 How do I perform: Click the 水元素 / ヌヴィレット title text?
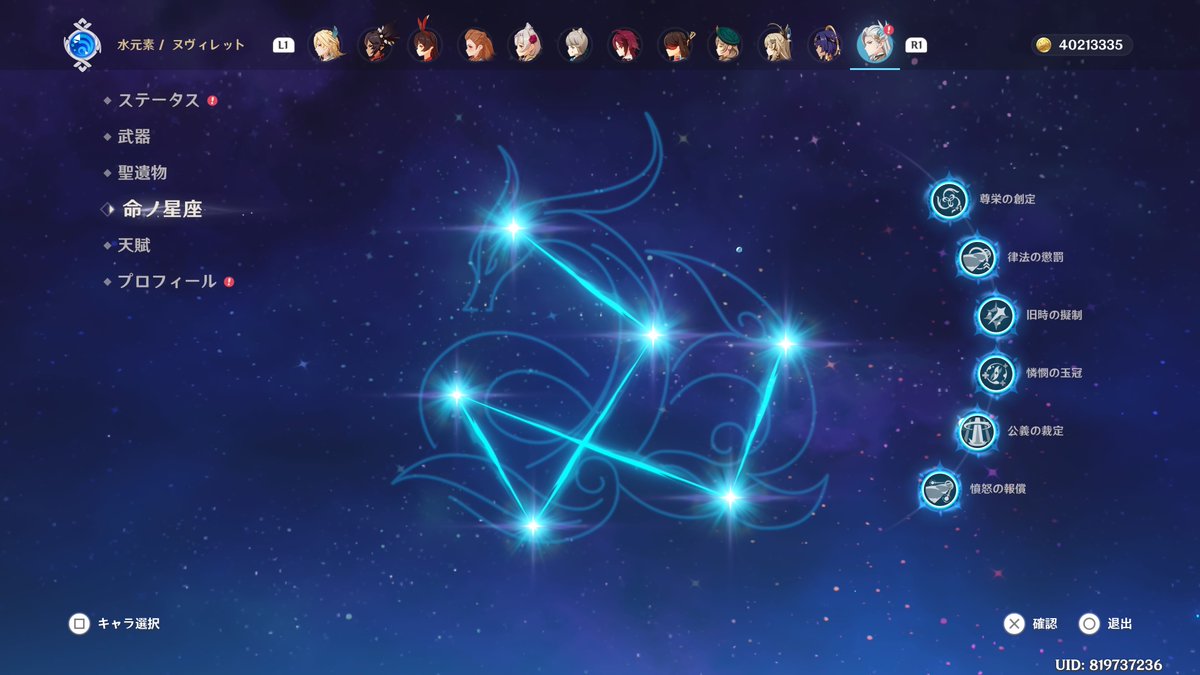[180, 45]
